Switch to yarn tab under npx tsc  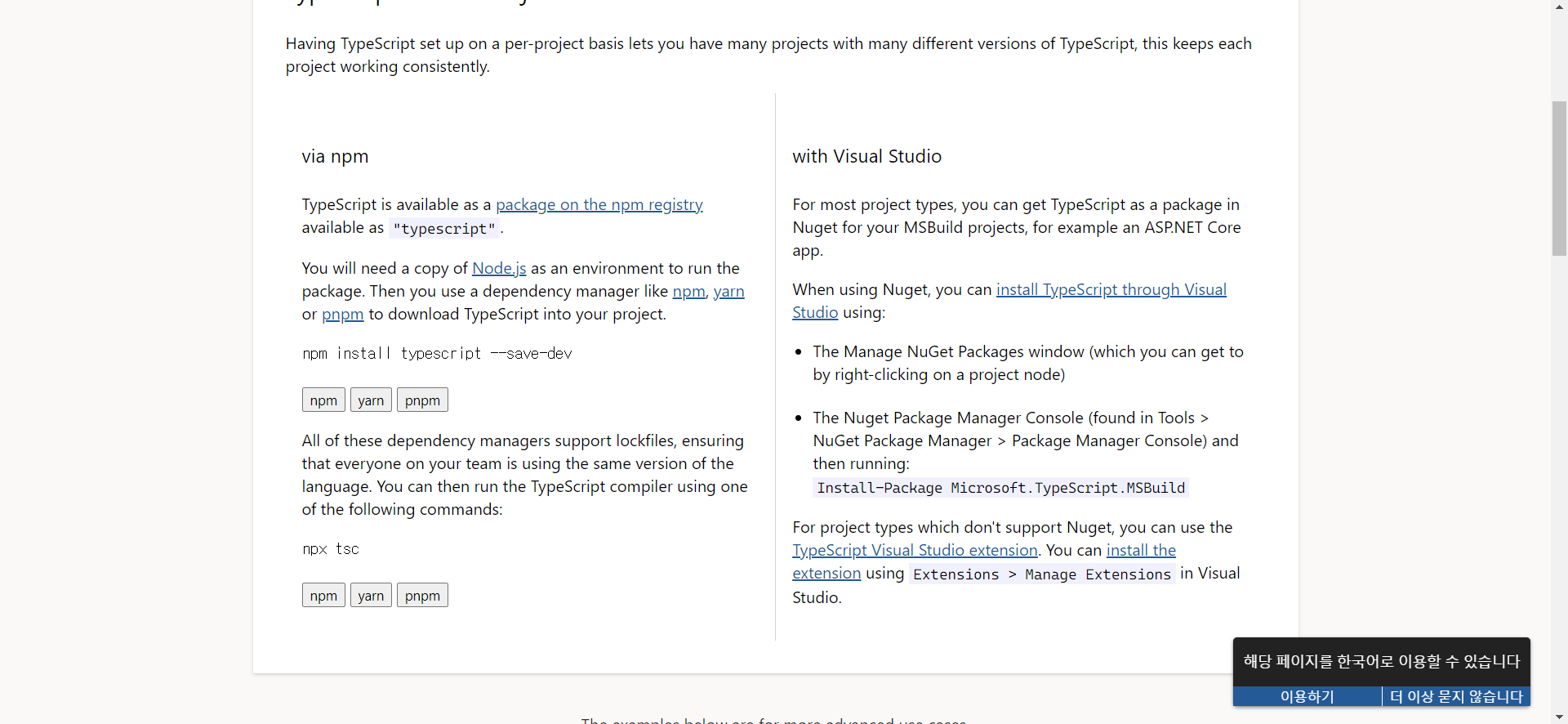[371, 595]
